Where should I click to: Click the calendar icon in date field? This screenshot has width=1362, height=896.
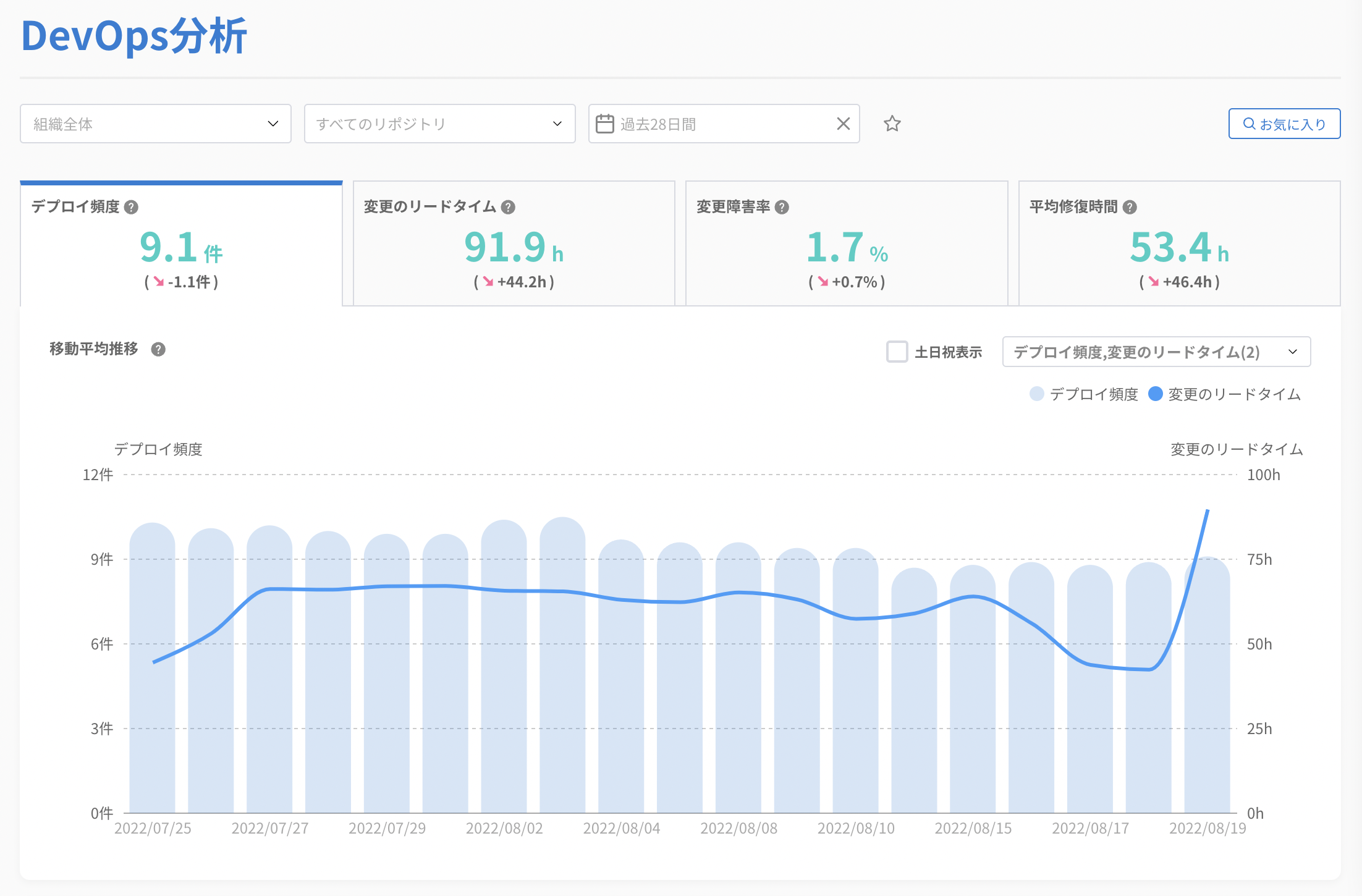click(x=604, y=124)
